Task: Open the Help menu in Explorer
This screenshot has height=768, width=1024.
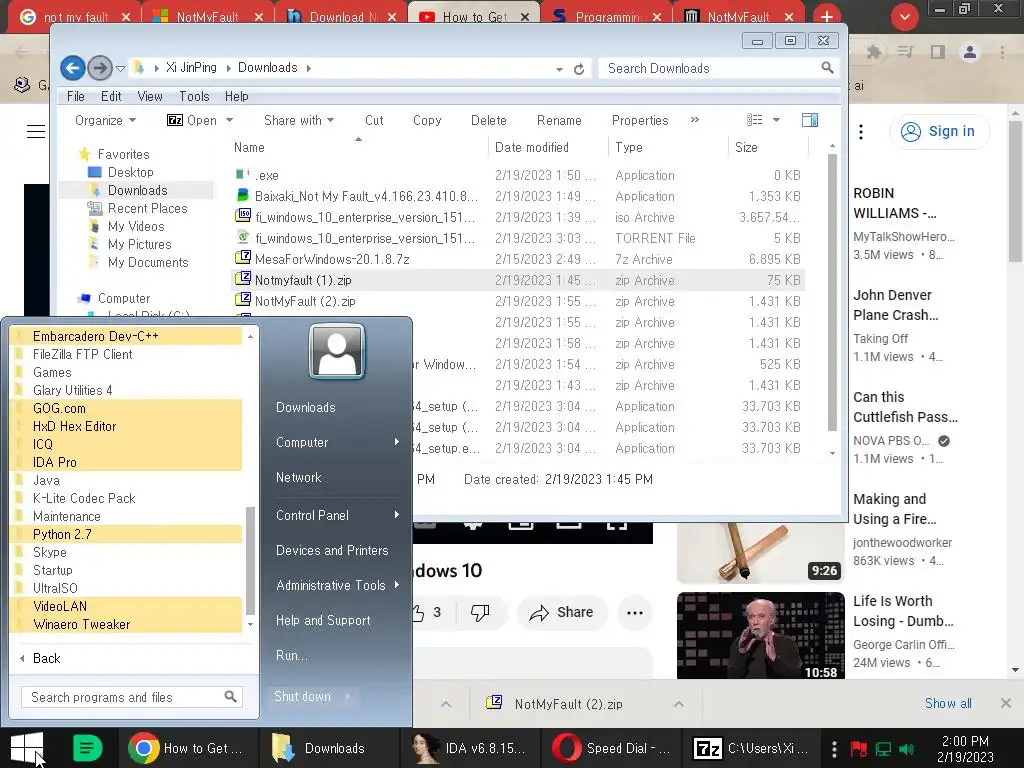Action: [236, 96]
